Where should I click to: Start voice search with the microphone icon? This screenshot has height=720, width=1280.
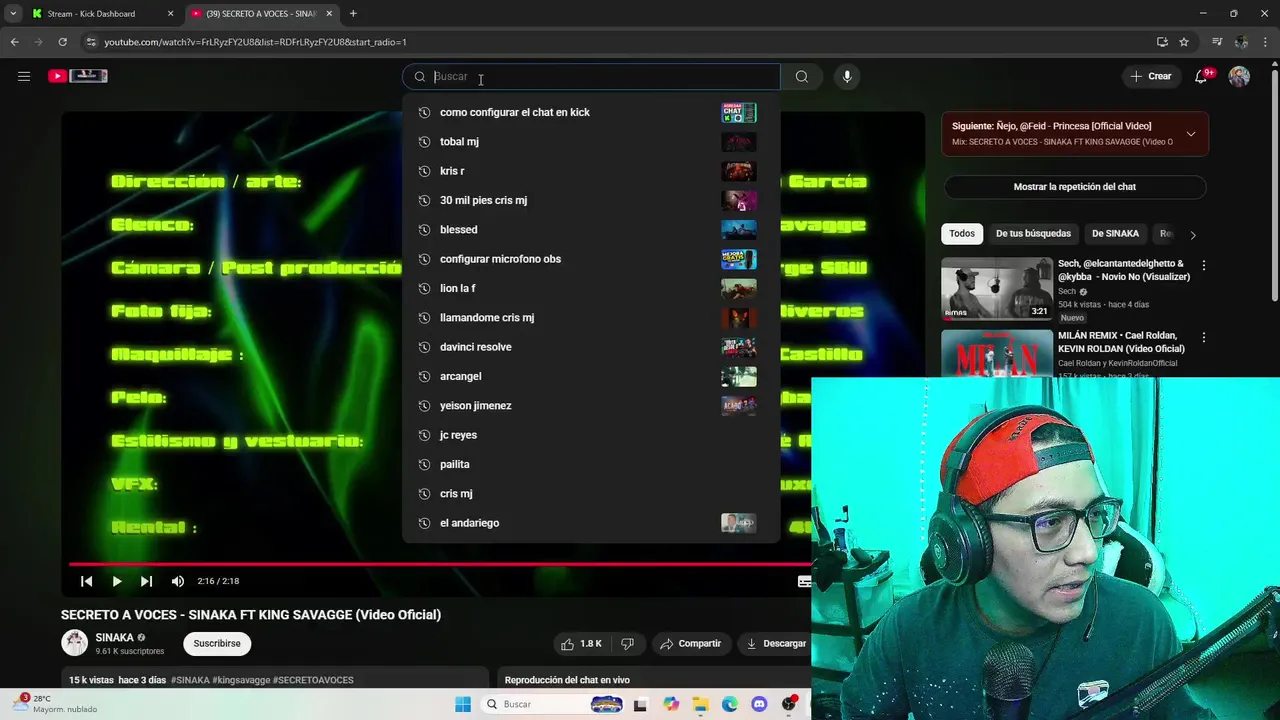click(x=847, y=76)
